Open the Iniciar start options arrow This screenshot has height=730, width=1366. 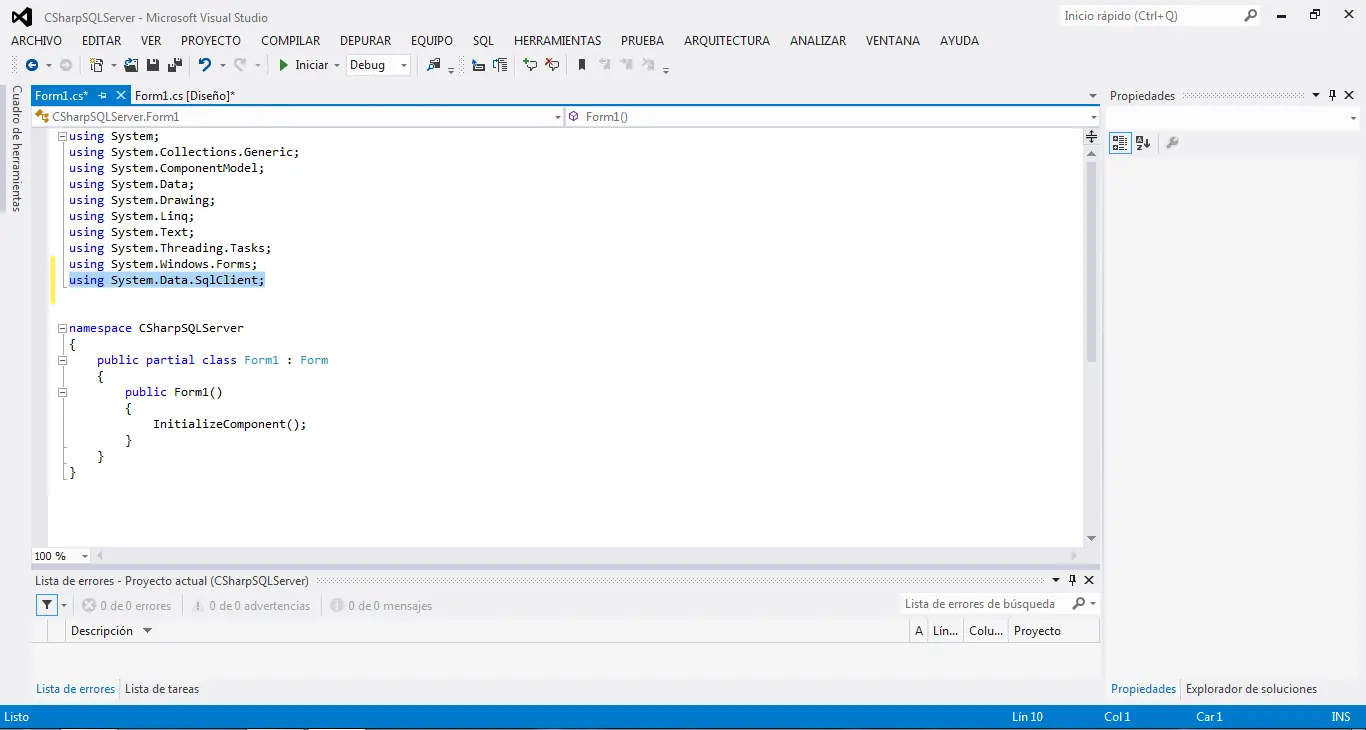click(336, 65)
